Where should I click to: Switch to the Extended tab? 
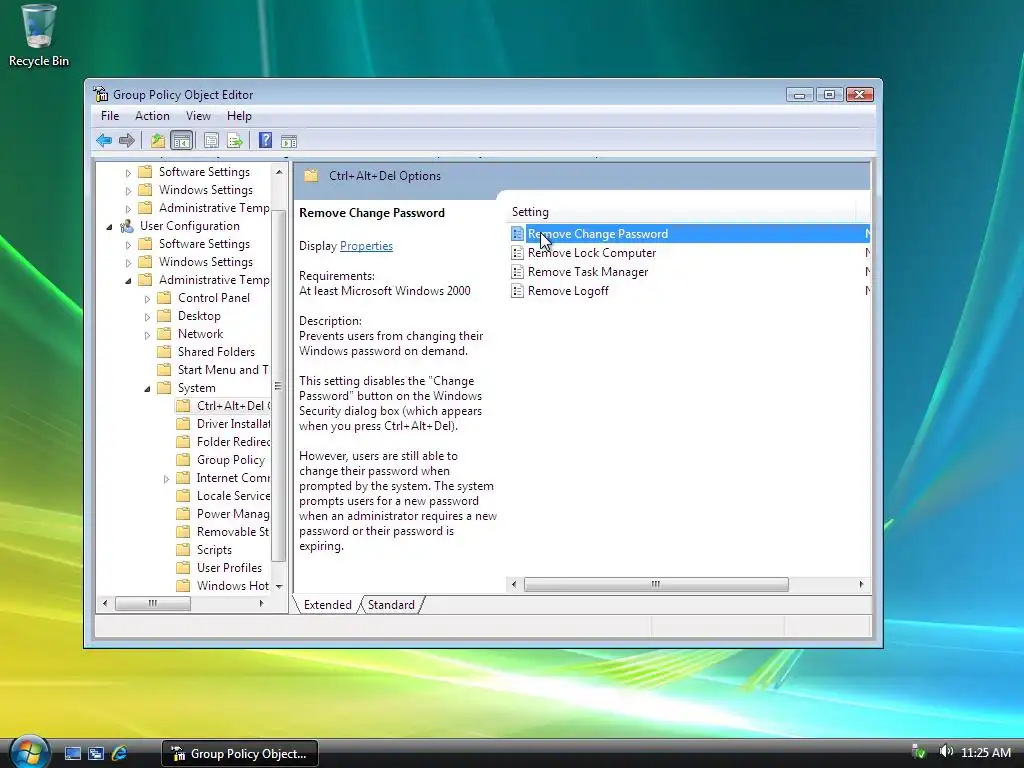(327, 605)
